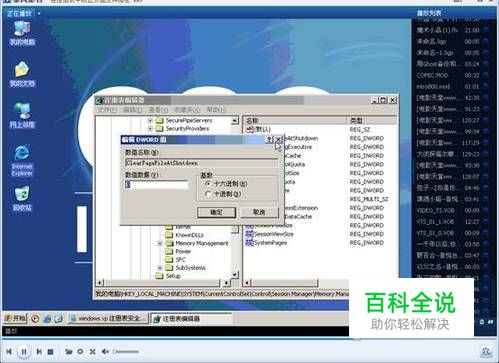Viewport: 499px width, 363px height.
Task: Open the File menu in Registry Editor
Action: 107,110
